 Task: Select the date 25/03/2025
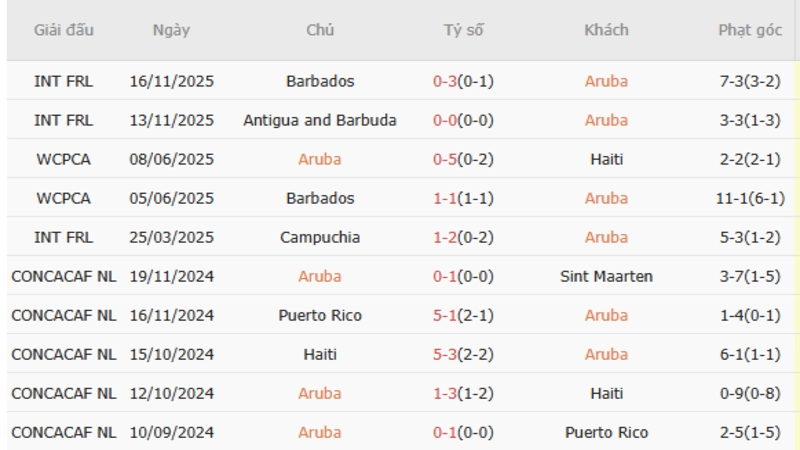coord(171,237)
